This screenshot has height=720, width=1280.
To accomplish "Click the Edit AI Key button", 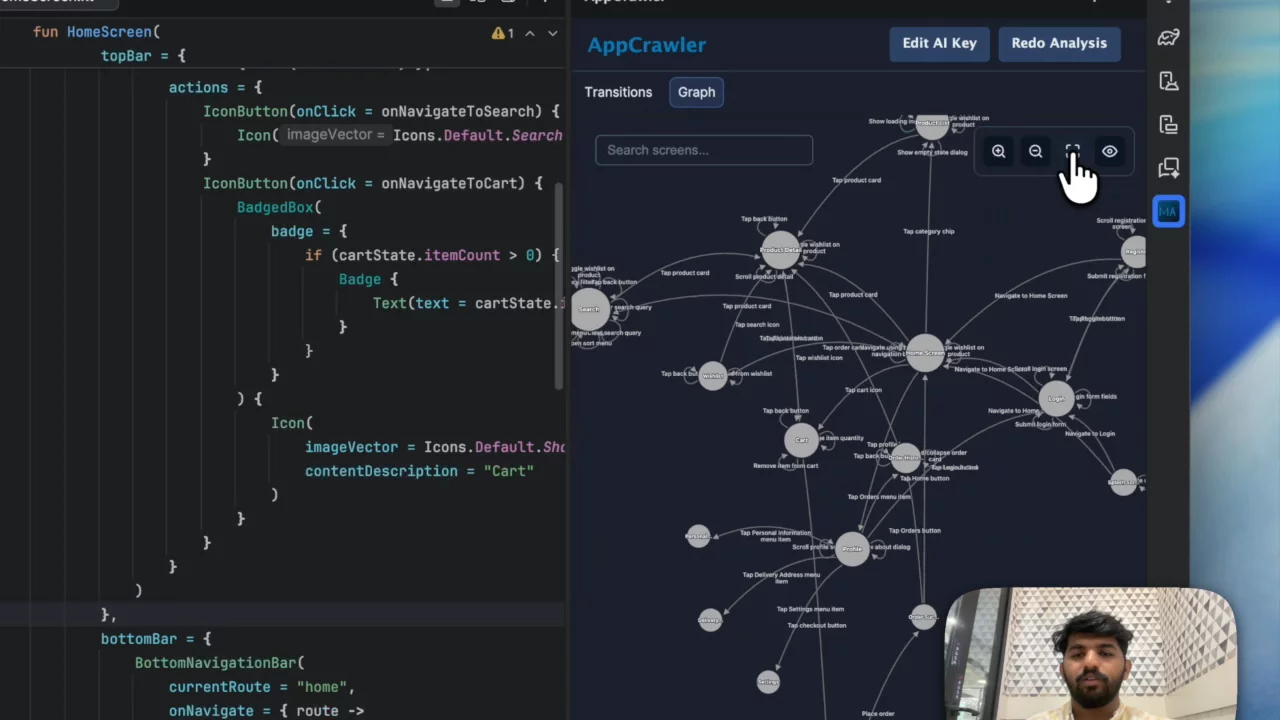I will coord(939,43).
